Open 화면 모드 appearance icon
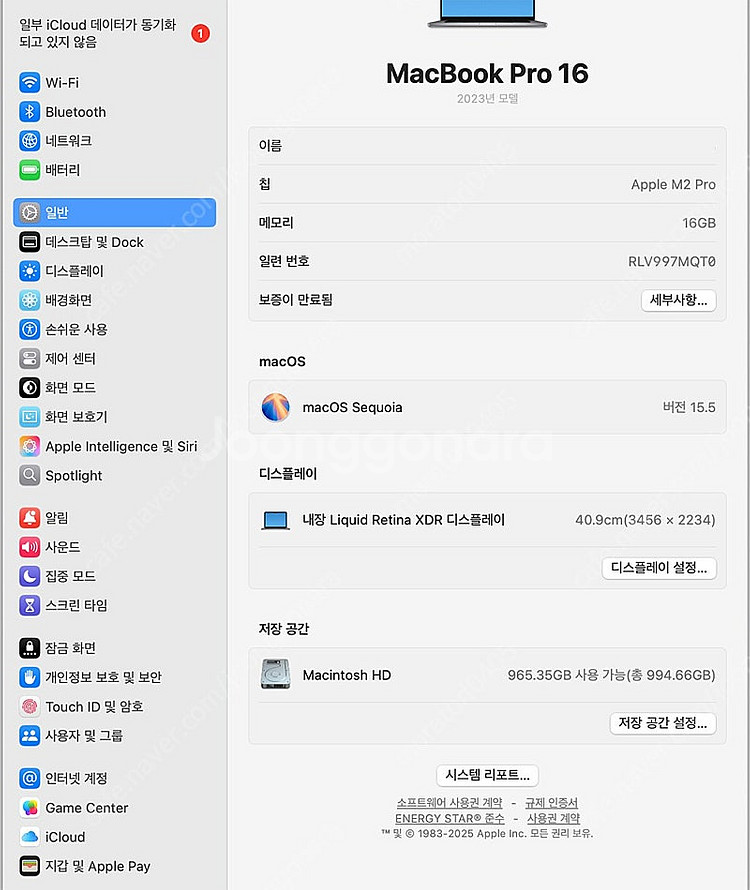This screenshot has width=750, height=890. click(30, 388)
